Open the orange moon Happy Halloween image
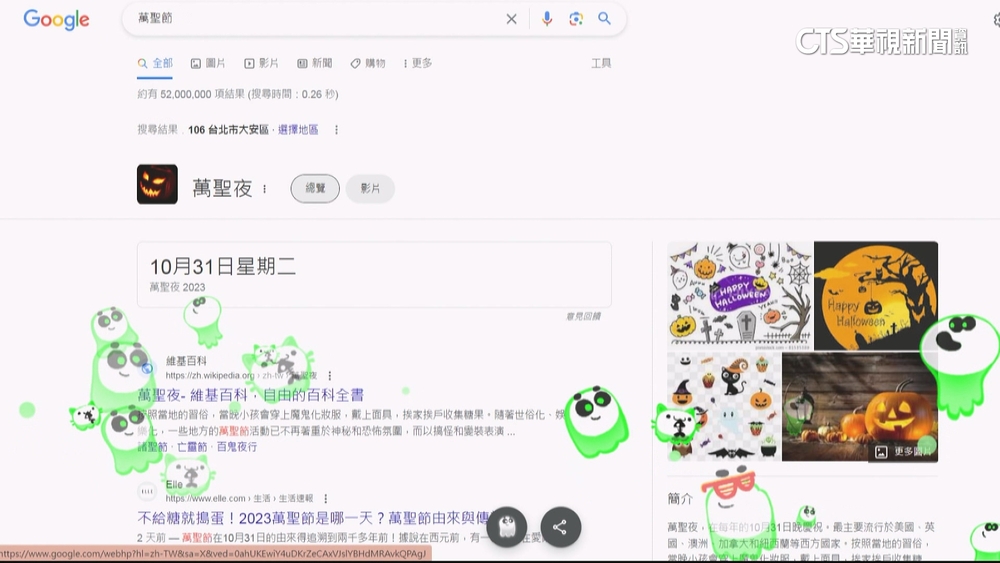The image size is (1000, 563). 876,295
